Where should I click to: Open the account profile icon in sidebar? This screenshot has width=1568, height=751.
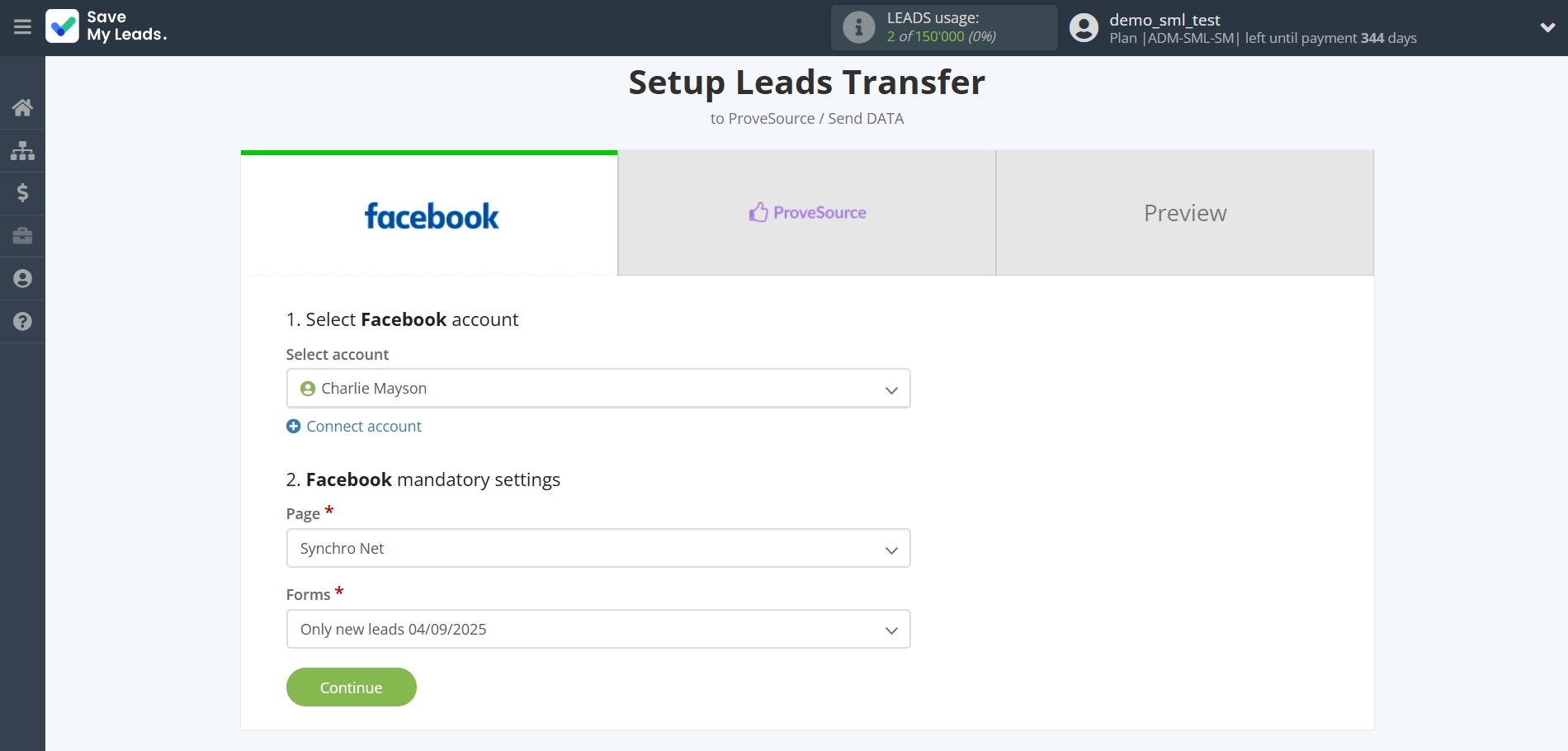[x=22, y=279]
